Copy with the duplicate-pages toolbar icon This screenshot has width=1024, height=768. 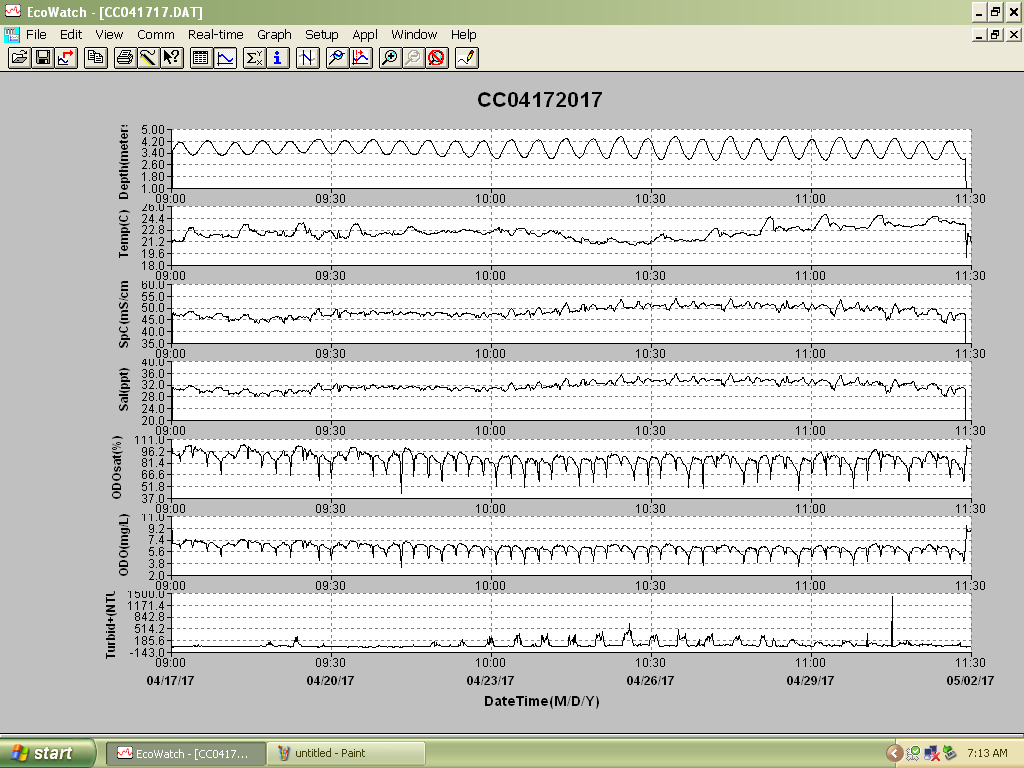96,58
